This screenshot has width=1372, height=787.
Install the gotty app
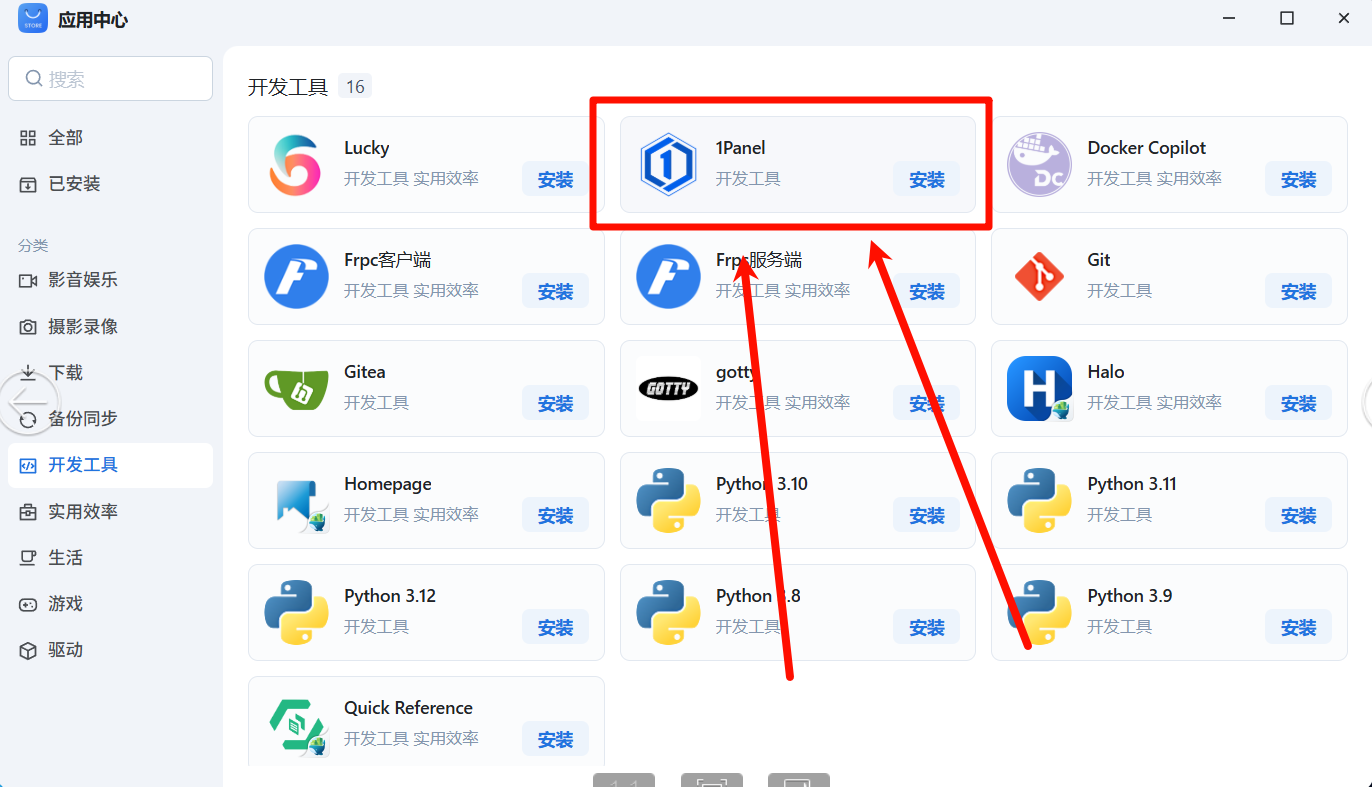tap(927, 403)
